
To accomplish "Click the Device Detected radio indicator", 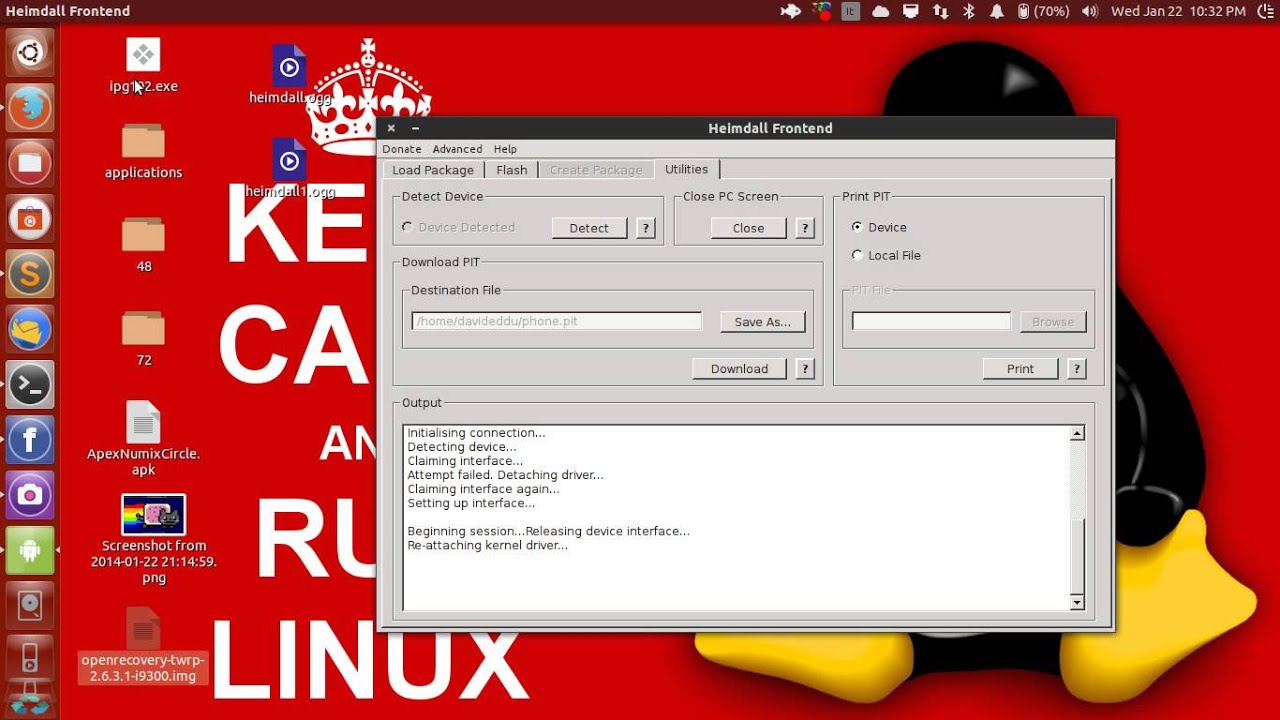I will pyautogui.click(x=407, y=227).
